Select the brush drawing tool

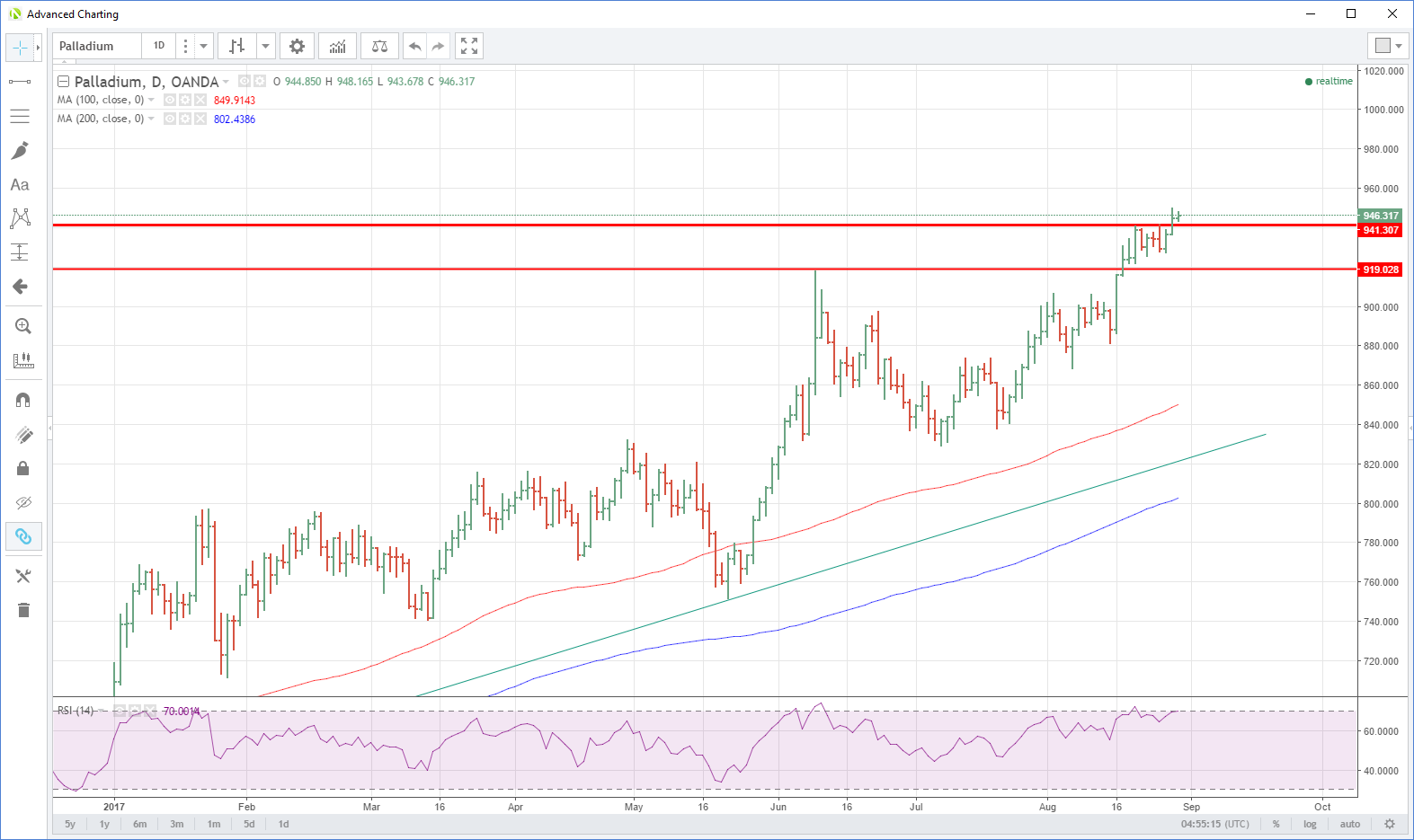tap(20, 150)
